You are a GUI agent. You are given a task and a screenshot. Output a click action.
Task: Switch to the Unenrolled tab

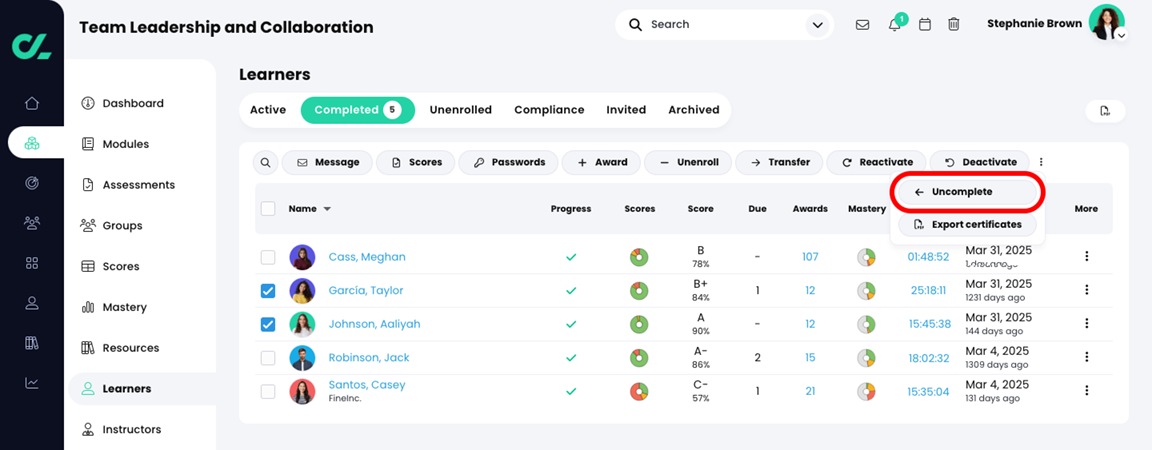460,110
